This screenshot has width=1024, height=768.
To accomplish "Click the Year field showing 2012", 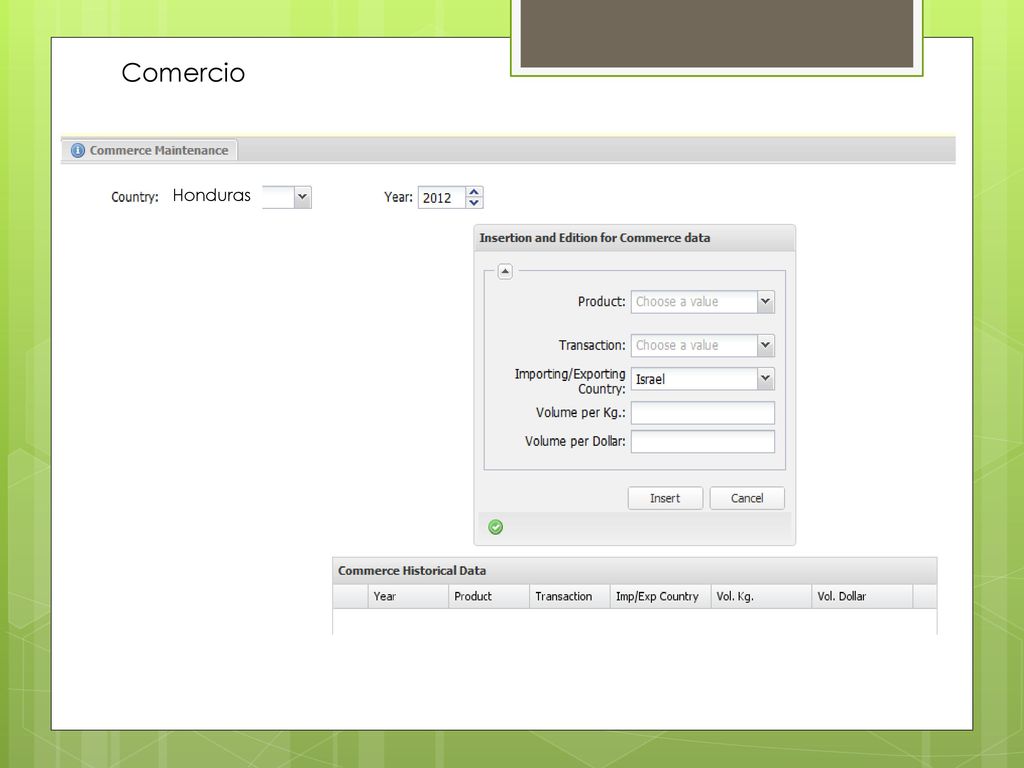I will coord(441,197).
